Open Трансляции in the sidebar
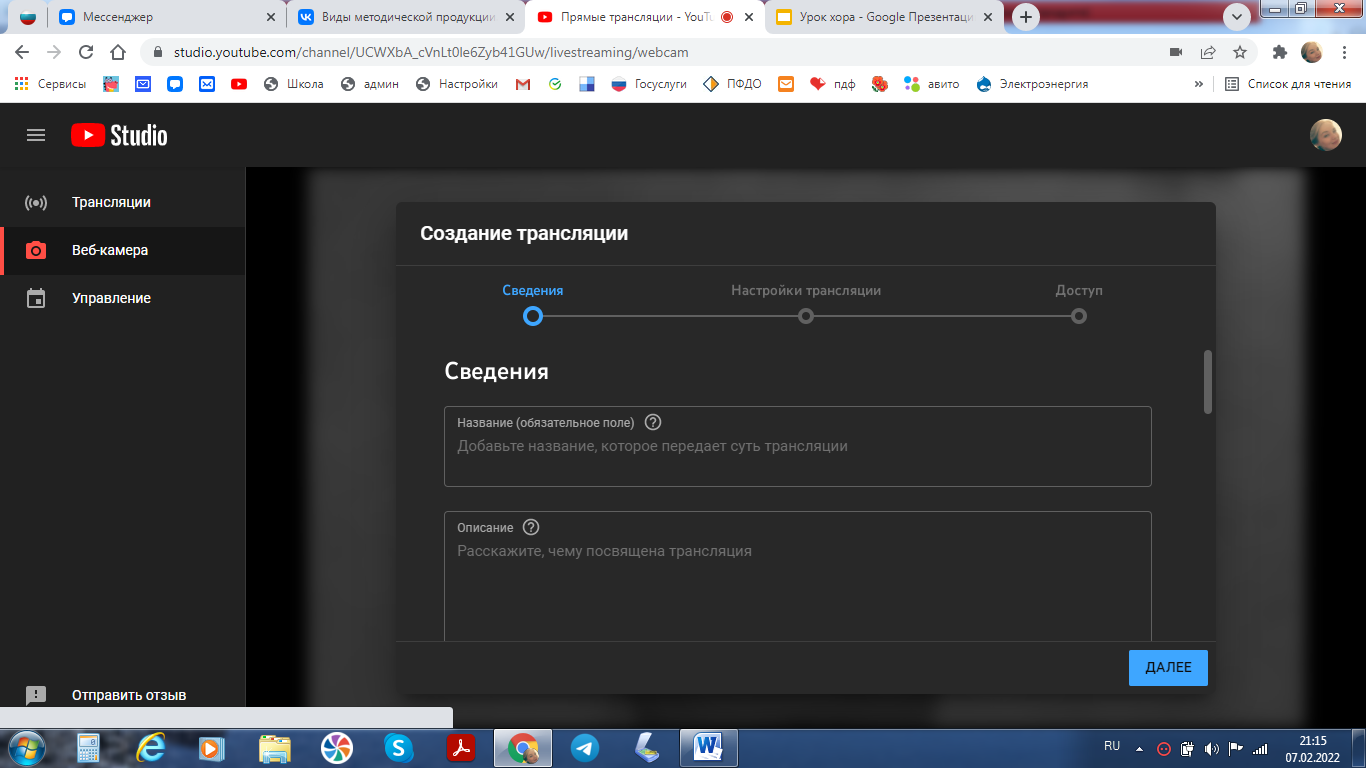Image resolution: width=1366 pixels, height=768 pixels. pos(122,202)
